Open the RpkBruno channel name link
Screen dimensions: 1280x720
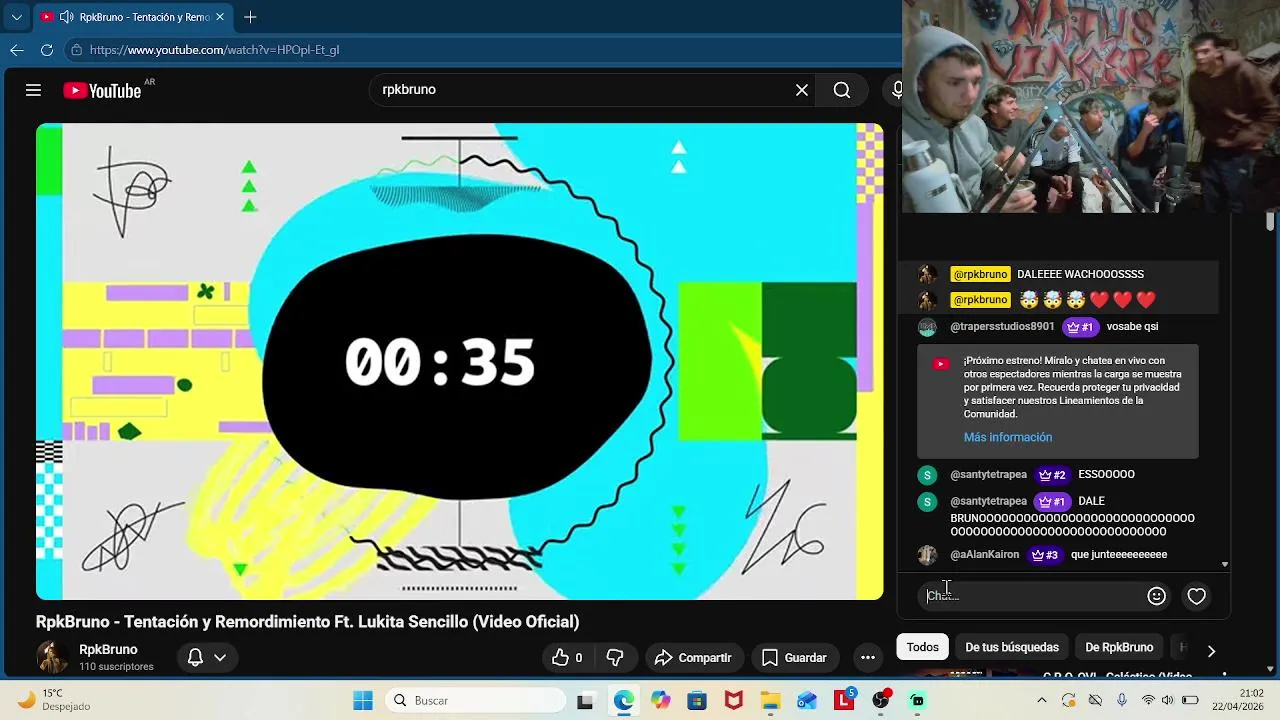(x=108, y=649)
